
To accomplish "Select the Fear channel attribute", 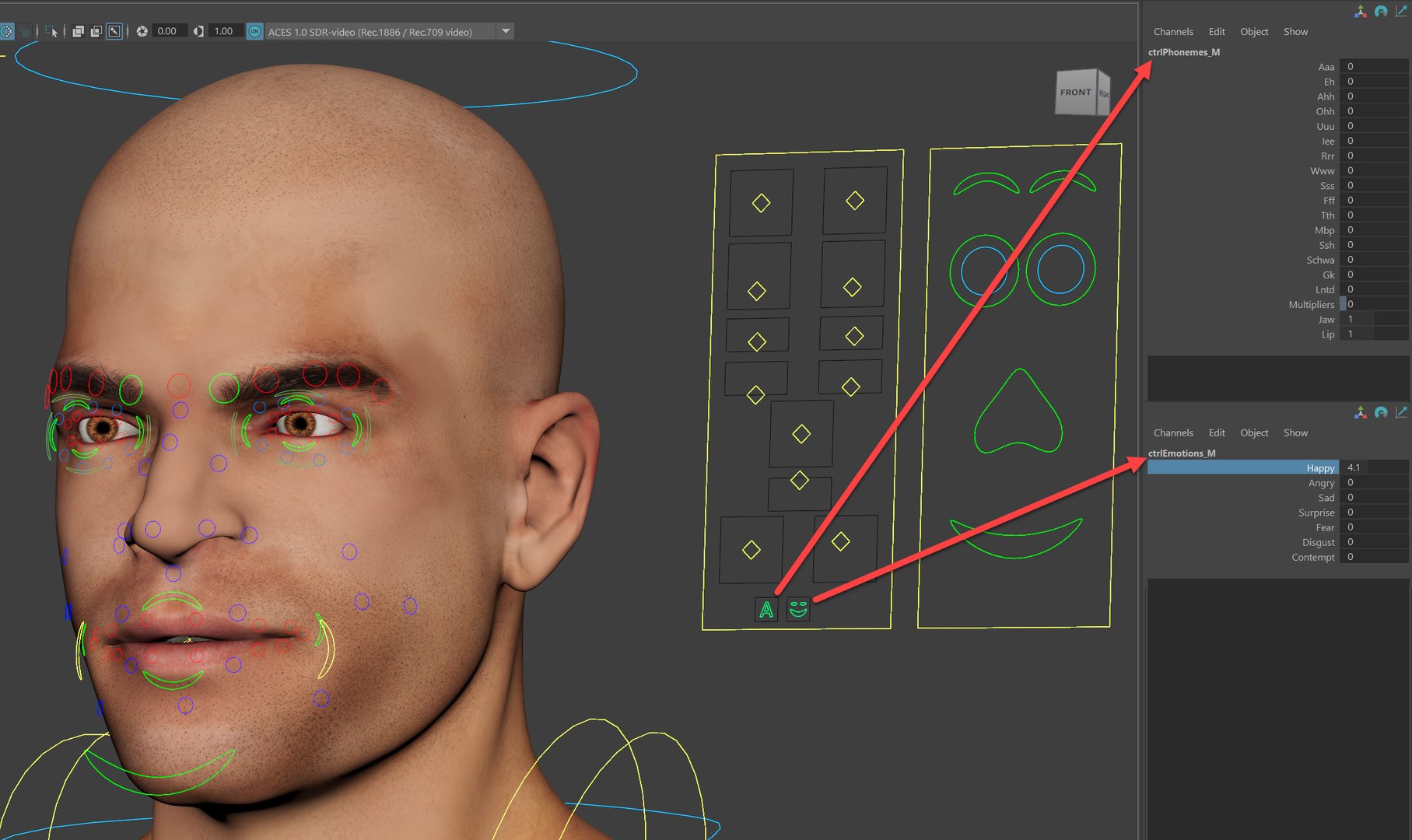I will tap(1325, 527).
